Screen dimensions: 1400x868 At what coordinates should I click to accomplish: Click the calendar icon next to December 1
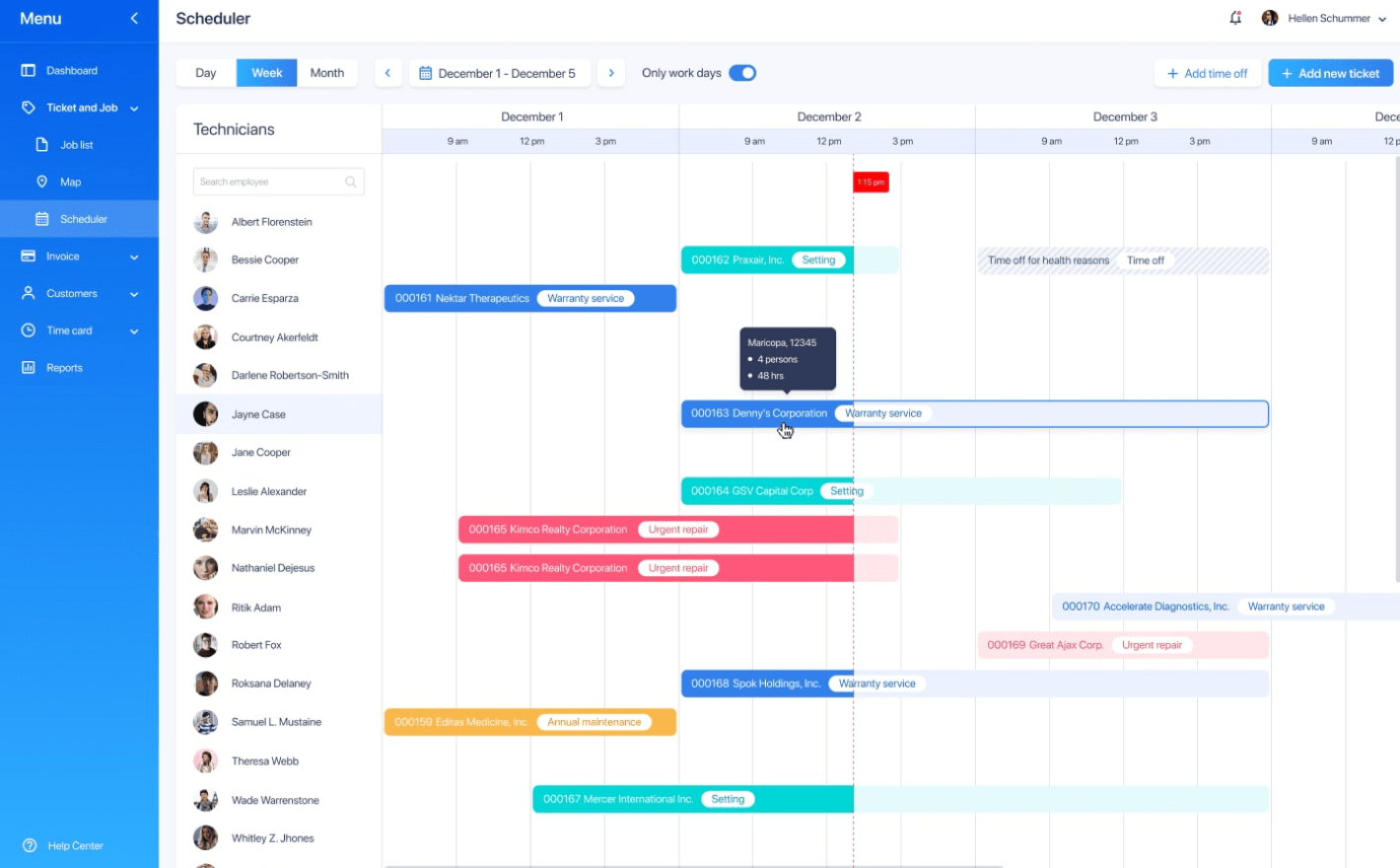coord(428,72)
